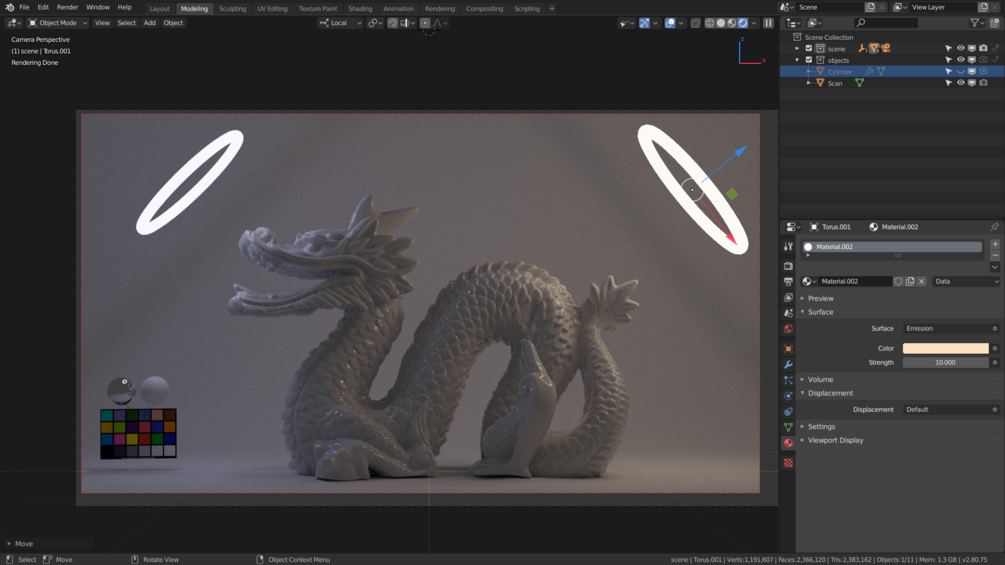Open the Displacement Default dropdown
The image size is (1005, 565).
point(951,409)
